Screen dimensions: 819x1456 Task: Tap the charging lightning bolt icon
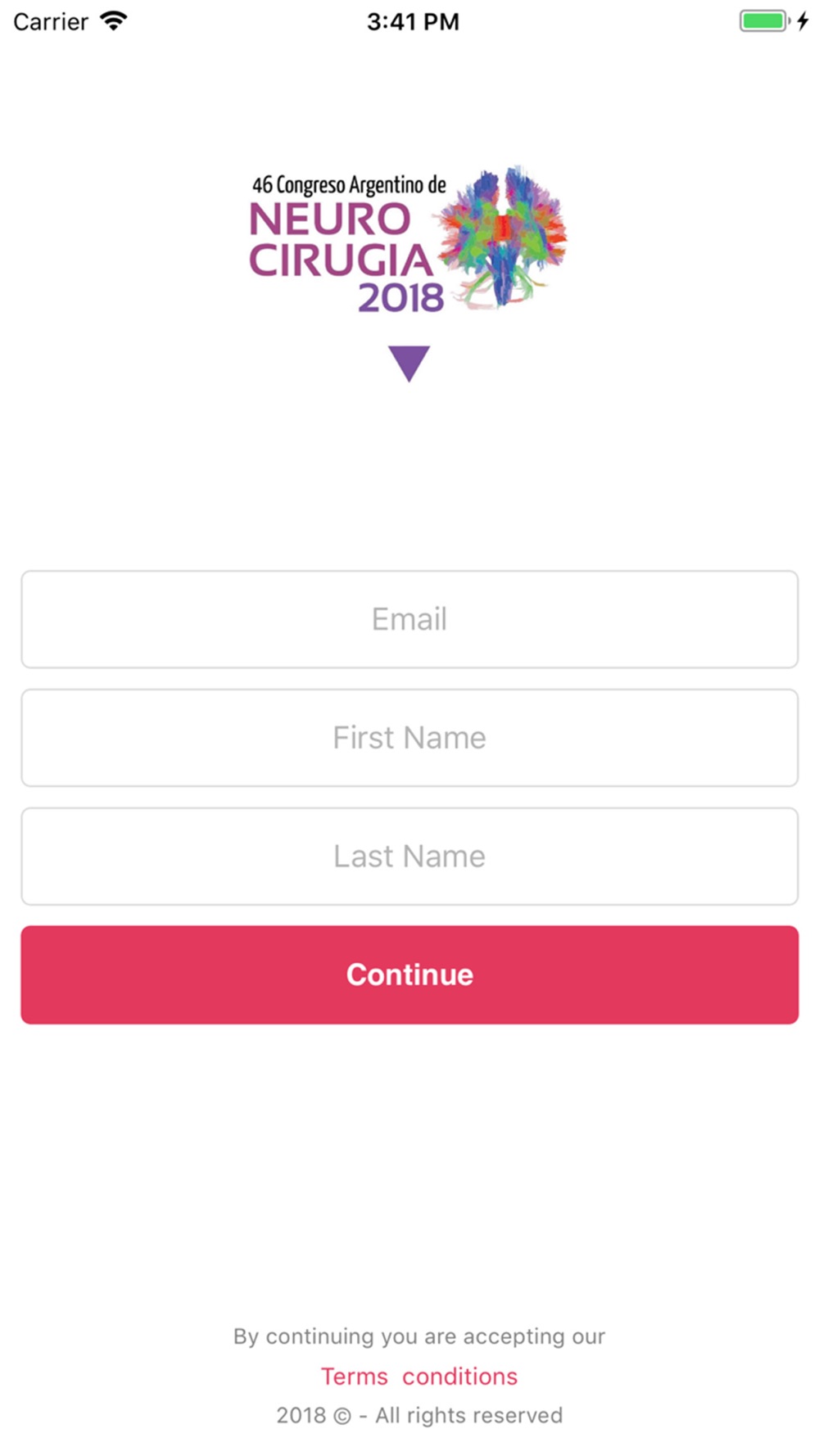pyautogui.click(x=803, y=21)
